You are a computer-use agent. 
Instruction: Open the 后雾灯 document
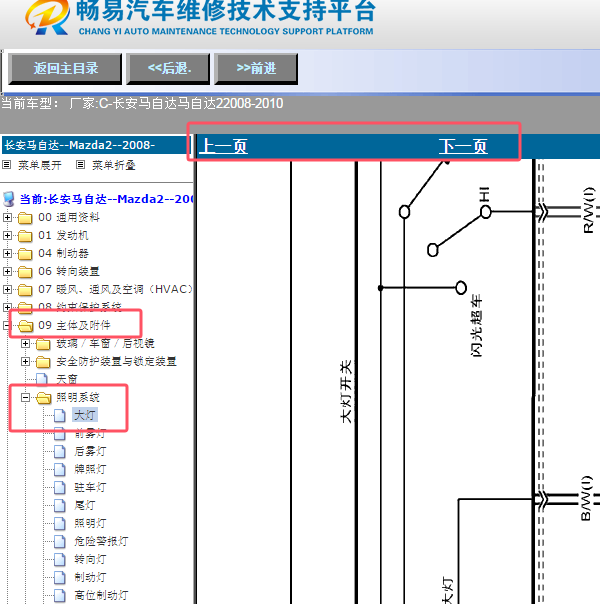pos(90,451)
